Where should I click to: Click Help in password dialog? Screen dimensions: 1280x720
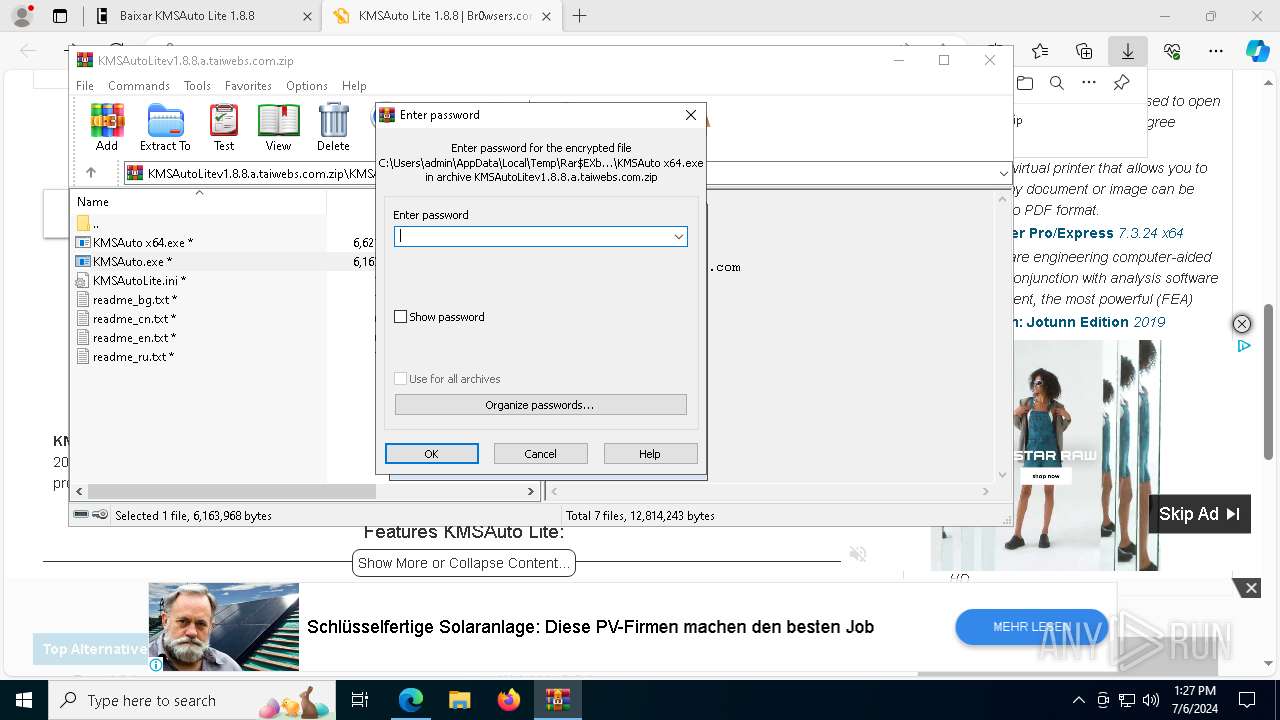(x=650, y=454)
